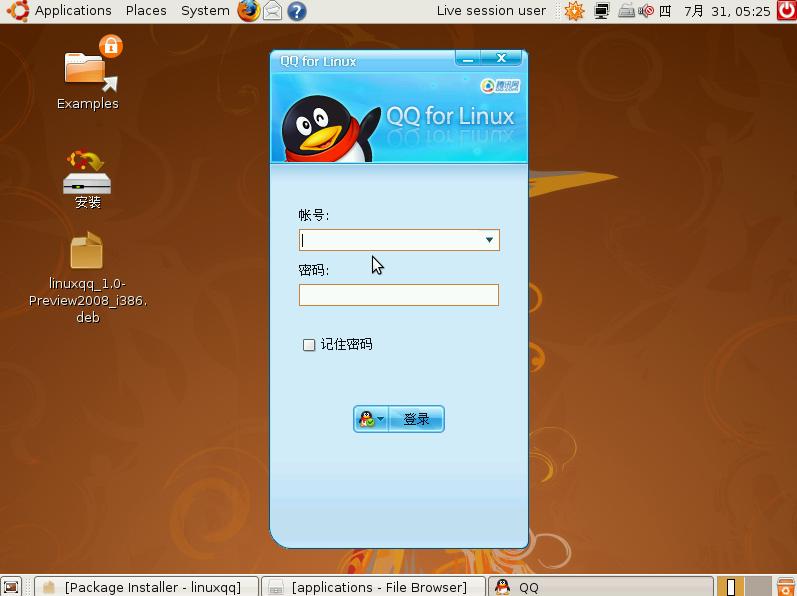Switch to Package Installer taskbar window
The height and width of the screenshot is (596, 797).
[143, 587]
